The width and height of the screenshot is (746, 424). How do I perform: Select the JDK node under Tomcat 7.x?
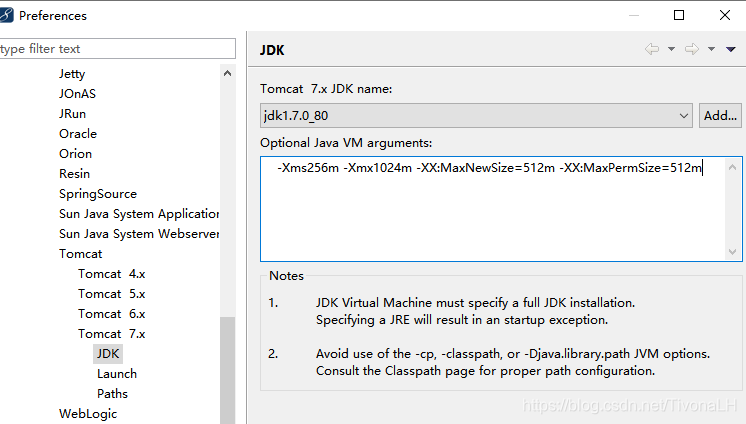[108, 354]
